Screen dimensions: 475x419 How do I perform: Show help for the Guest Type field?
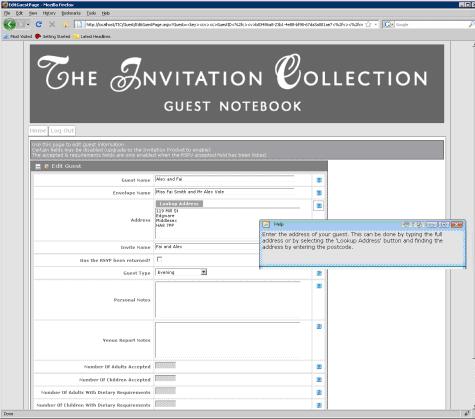pos(319,273)
